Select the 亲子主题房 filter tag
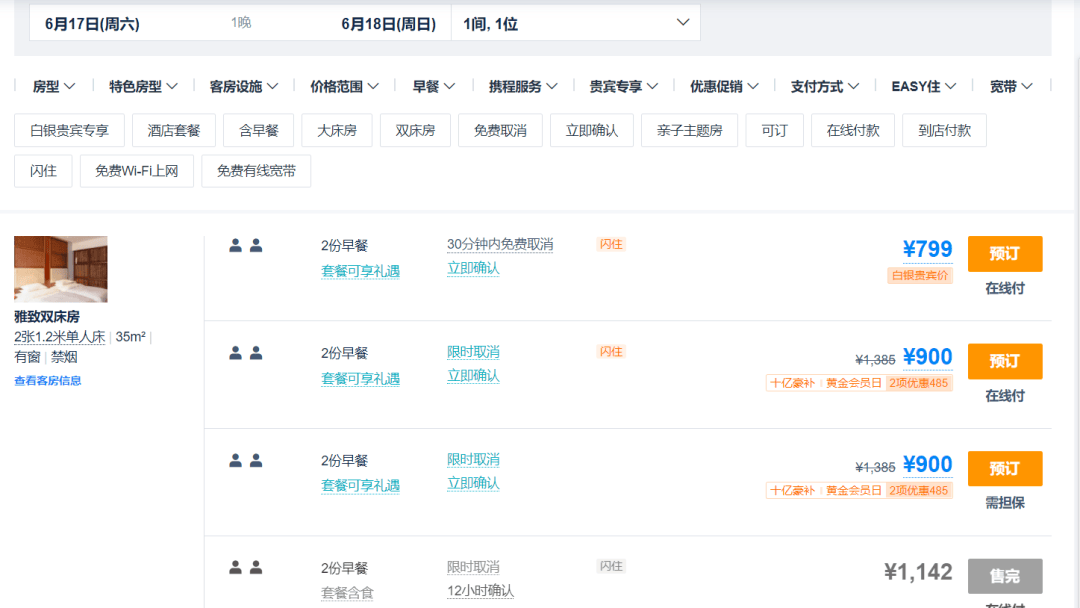This screenshot has height=608, width=1080. pyautogui.click(x=689, y=130)
